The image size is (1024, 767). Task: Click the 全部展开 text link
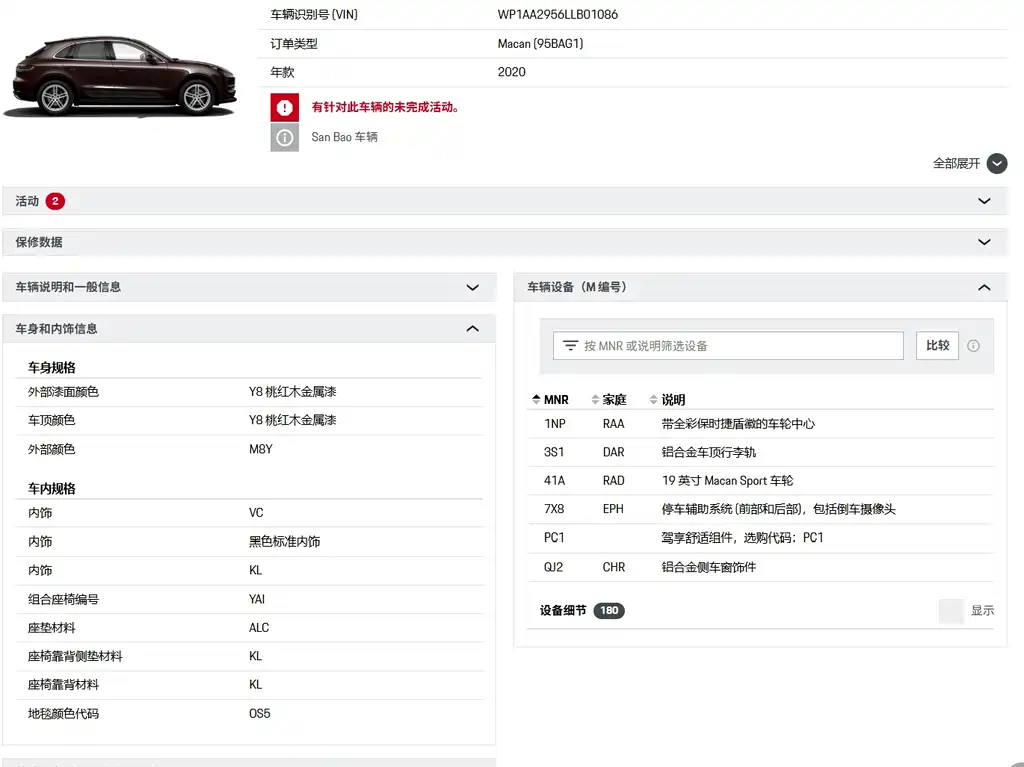[x=956, y=163]
